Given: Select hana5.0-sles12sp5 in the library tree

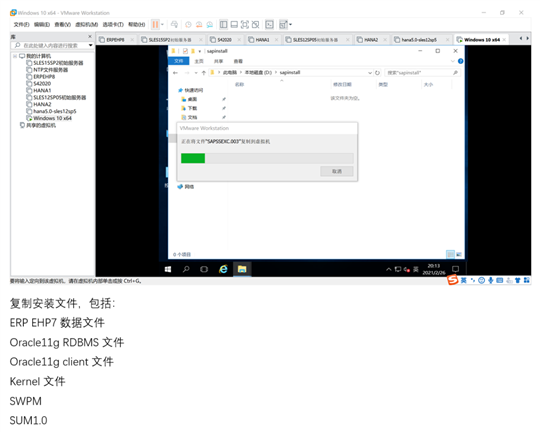Looking at the screenshot, I should point(54,111).
